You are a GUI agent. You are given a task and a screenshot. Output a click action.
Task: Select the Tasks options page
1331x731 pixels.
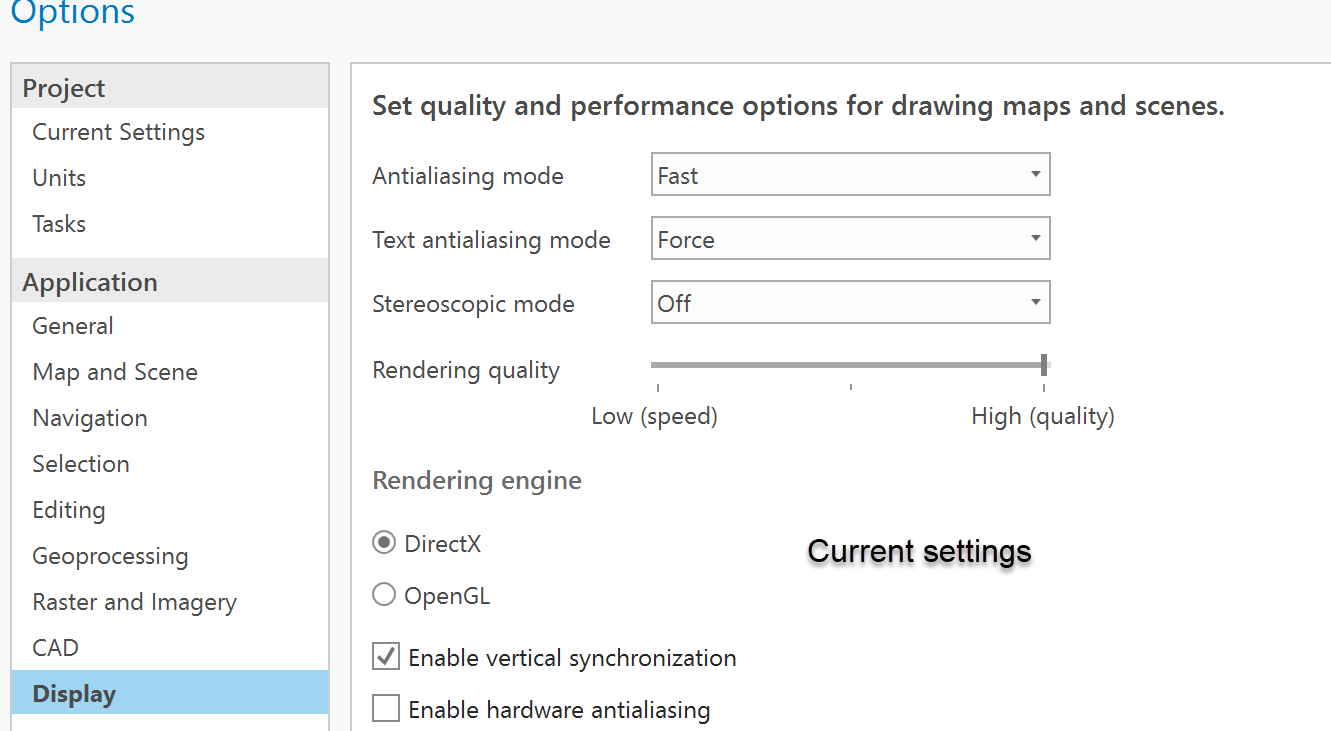click(59, 224)
